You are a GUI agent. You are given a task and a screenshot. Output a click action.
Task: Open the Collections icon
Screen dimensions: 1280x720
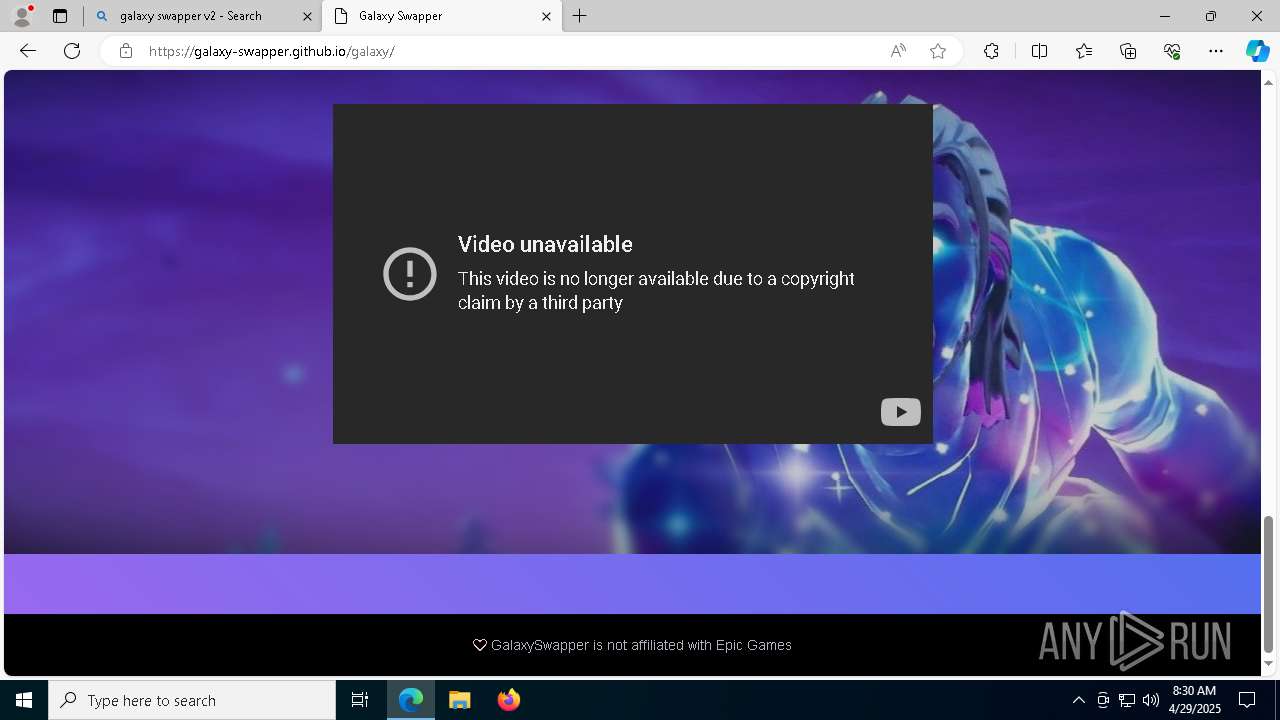click(1128, 51)
